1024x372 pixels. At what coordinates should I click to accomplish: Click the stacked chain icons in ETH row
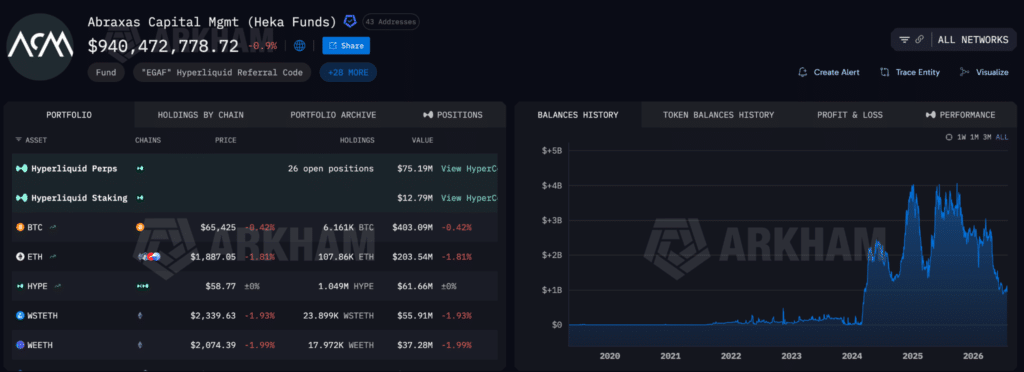(150, 256)
